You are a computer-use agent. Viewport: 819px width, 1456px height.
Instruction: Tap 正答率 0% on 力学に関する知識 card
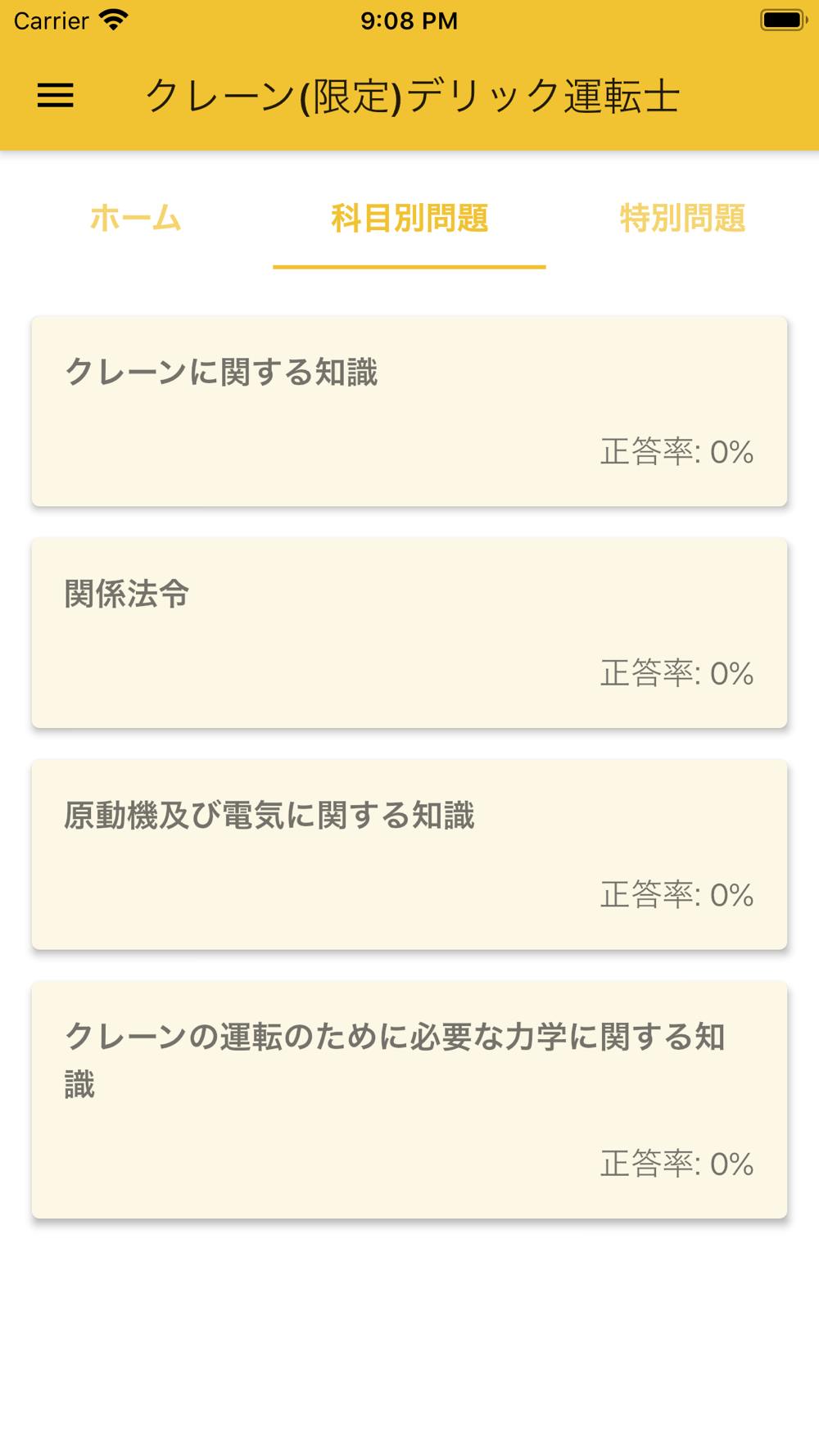677,1164
